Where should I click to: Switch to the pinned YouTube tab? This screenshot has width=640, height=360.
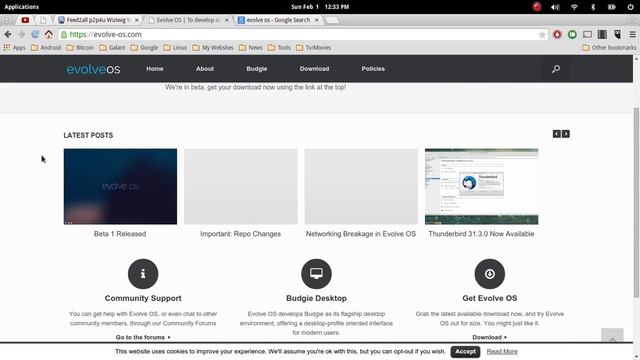tap(25, 20)
